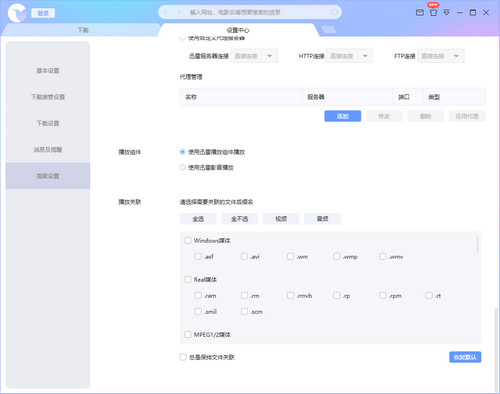The height and width of the screenshot is (394, 500).
Task: Open 消息及提醒 in sidebar
Action: [x=48, y=149]
